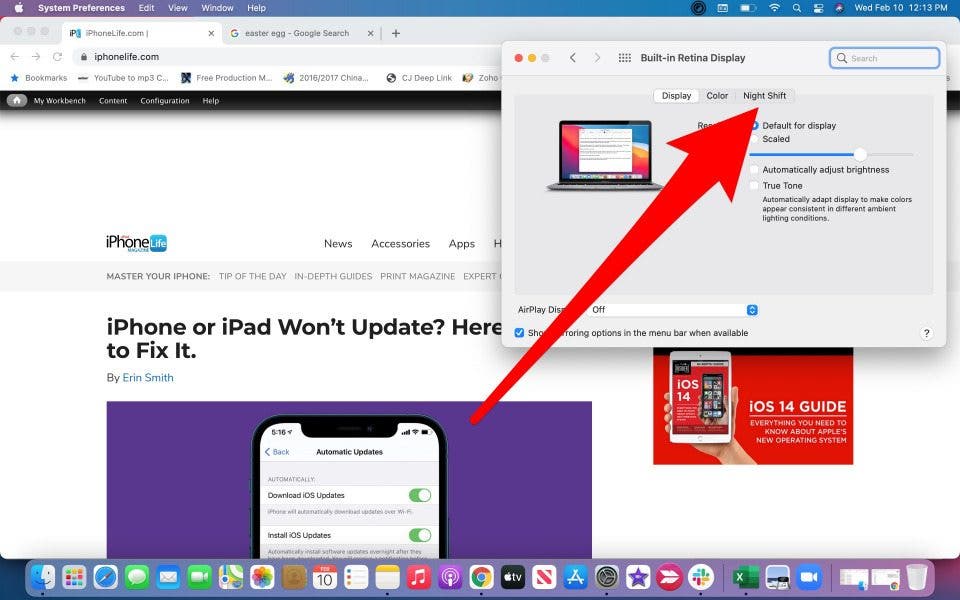Launch Safari from the Dock
The width and height of the screenshot is (960, 600).
pos(105,577)
